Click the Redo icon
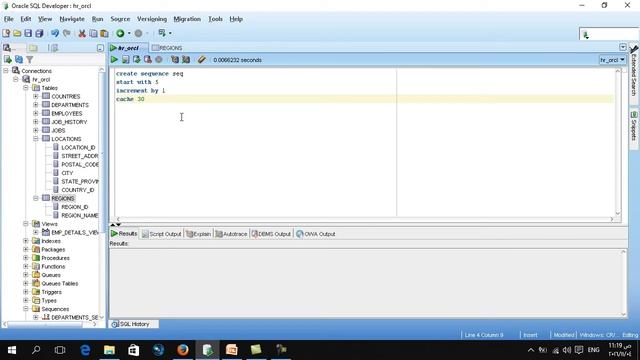640x360 pixels. 67,33
